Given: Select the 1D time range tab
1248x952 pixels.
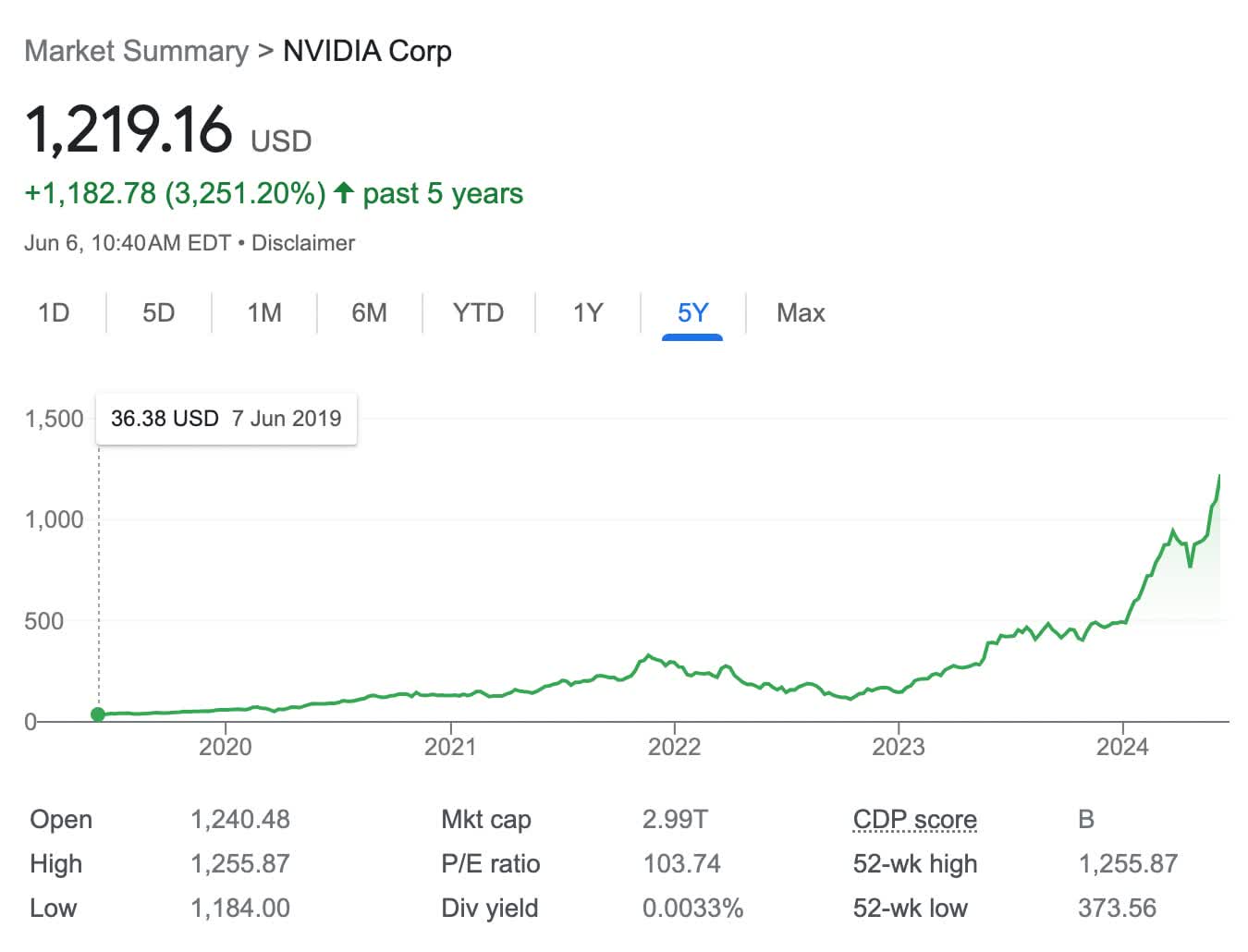Looking at the screenshot, I should point(54,313).
